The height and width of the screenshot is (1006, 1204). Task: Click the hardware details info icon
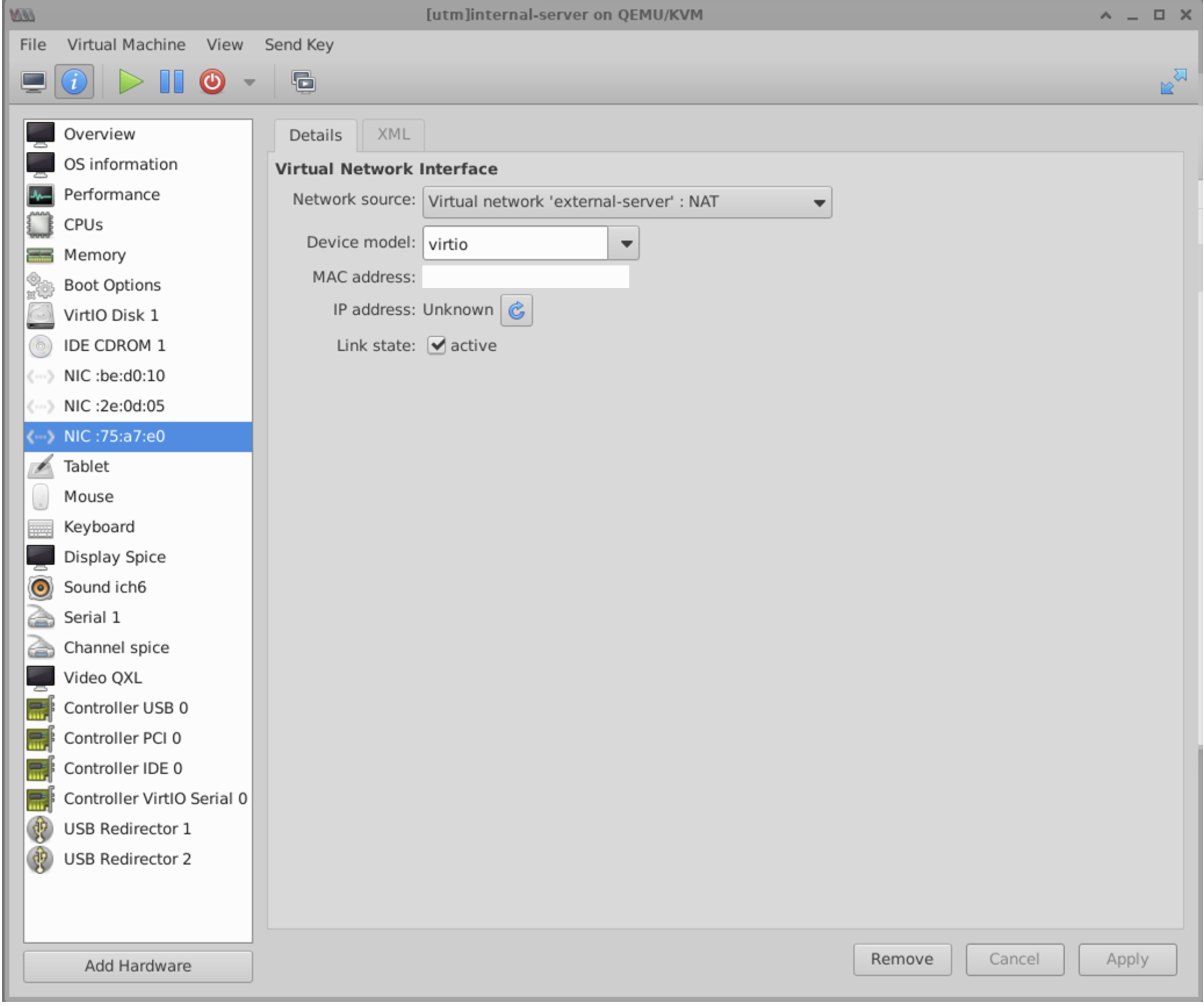coord(74,82)
